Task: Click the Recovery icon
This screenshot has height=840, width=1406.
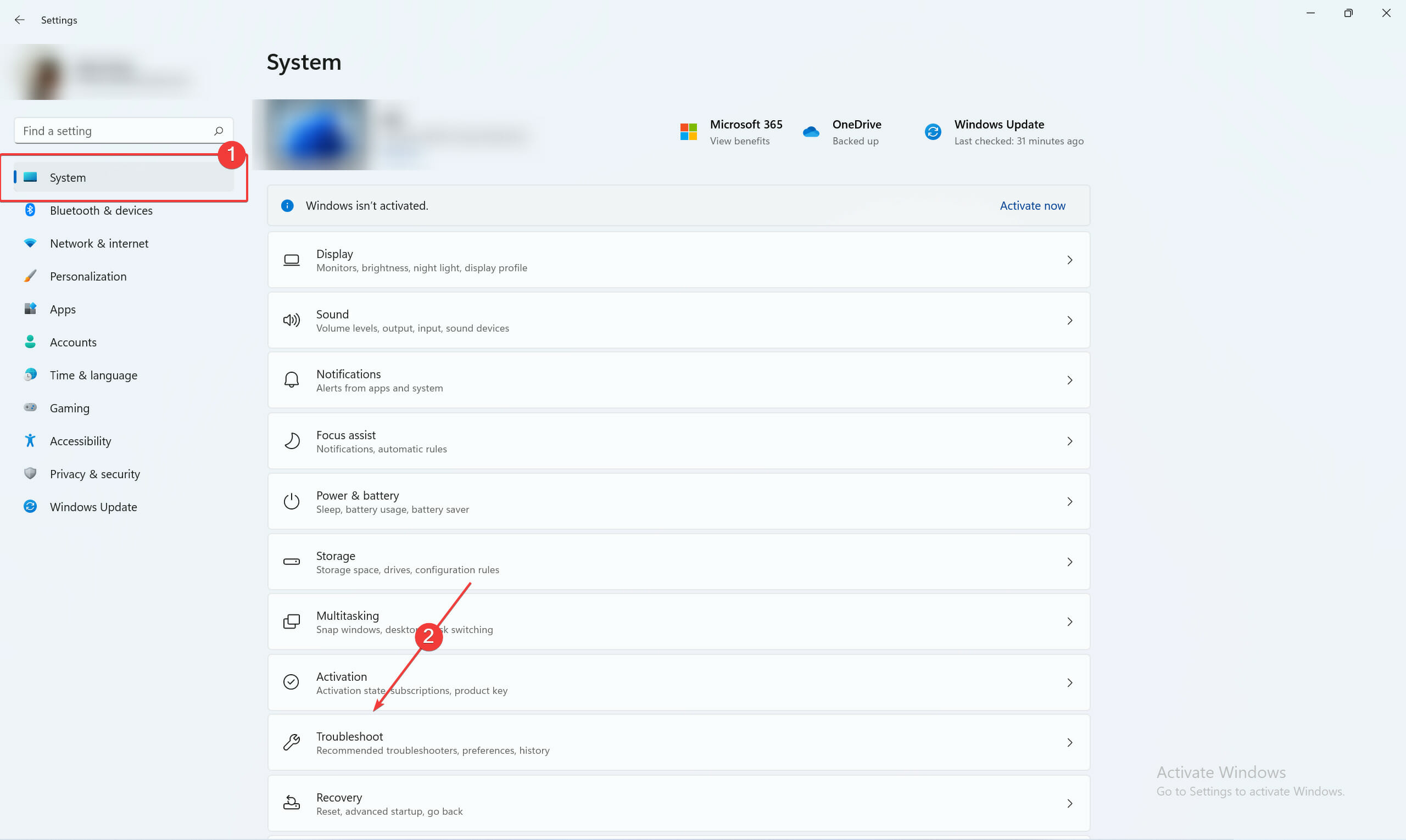Action: (292, 803)
